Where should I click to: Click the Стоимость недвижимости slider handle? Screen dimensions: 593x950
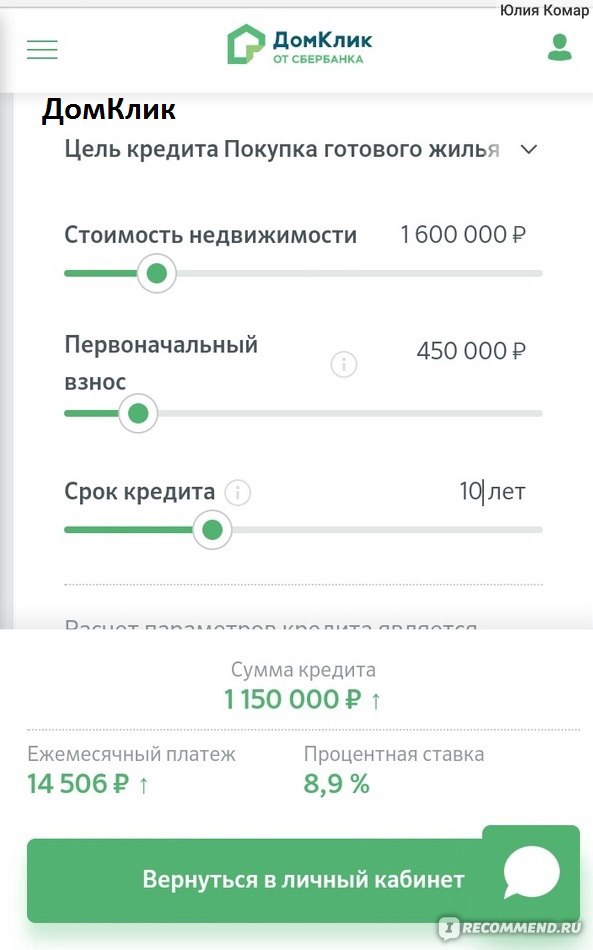[157, 273]
